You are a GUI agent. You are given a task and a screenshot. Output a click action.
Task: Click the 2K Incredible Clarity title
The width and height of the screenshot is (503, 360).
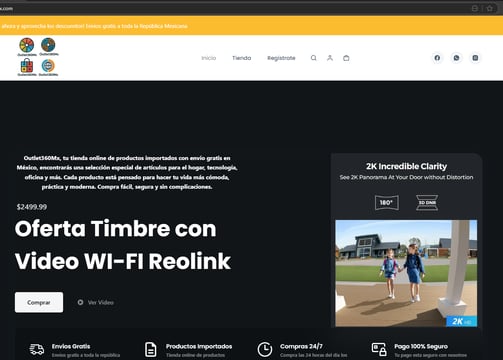click(x=406, y=166)
